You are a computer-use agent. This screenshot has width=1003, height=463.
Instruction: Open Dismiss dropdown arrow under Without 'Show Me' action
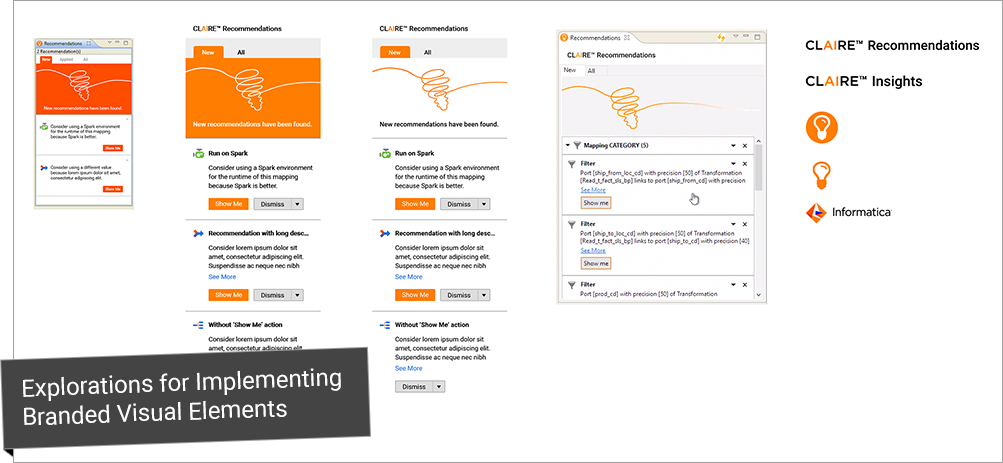pos(438,387)
